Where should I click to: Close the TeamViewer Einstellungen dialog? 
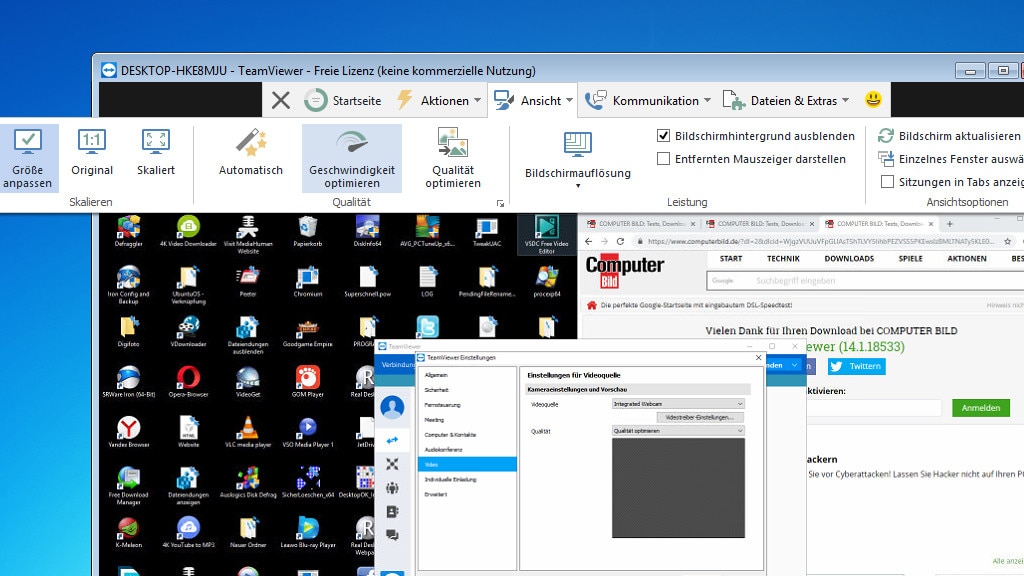tap(758, 357)
